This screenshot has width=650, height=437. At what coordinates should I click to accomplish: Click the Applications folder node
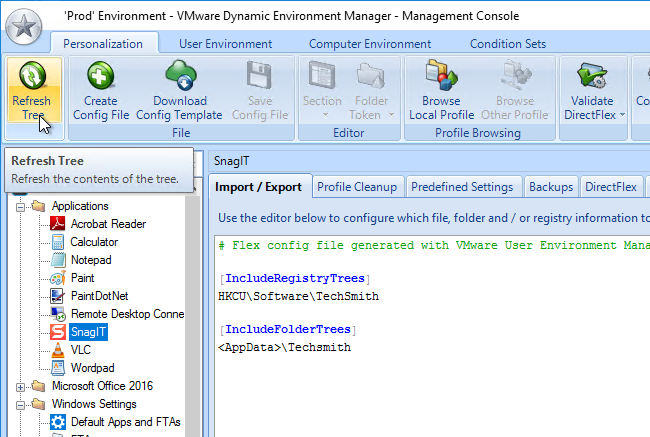[x=80, y=206]
